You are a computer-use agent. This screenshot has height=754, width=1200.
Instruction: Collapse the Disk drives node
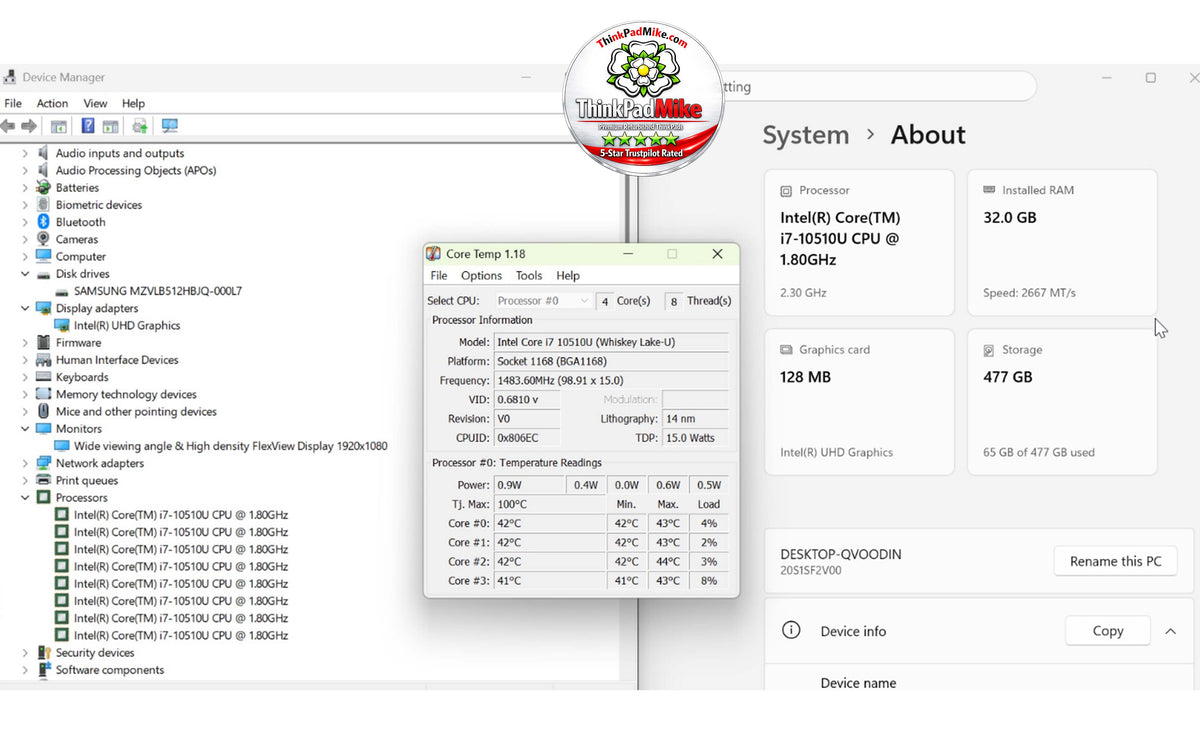(x=25, y=274)
